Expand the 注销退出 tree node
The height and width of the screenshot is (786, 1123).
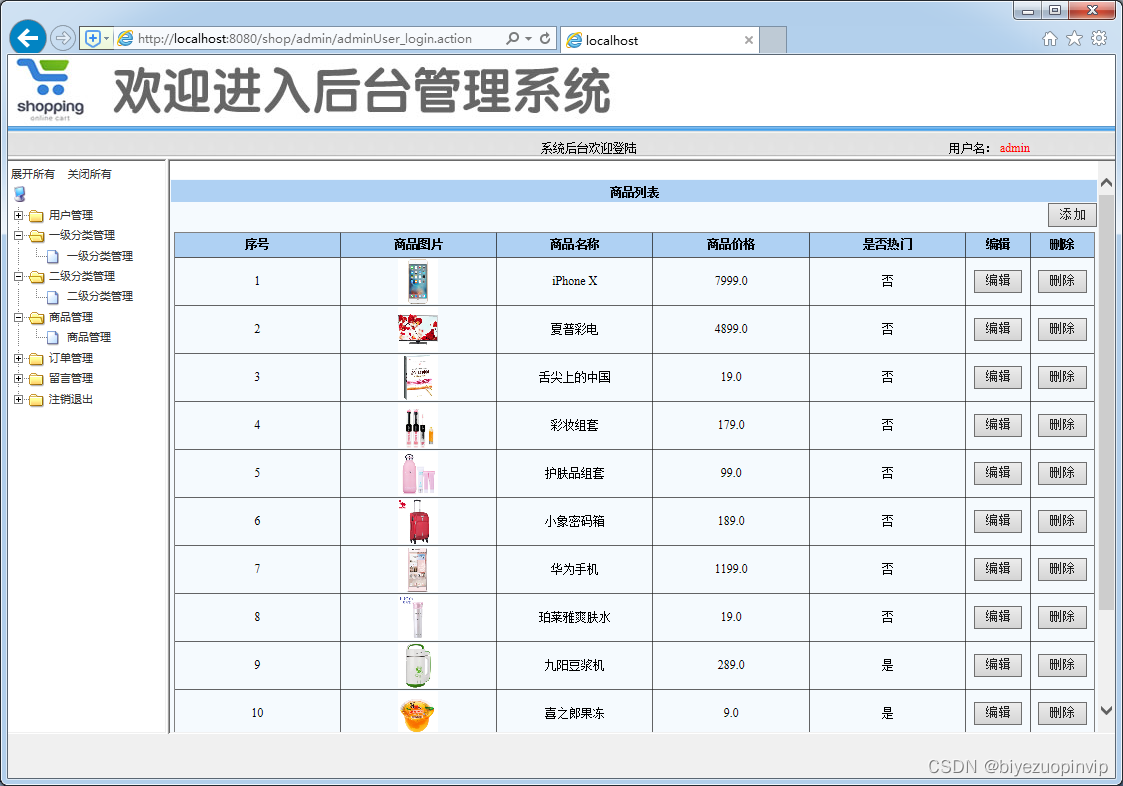click(18, 399)
